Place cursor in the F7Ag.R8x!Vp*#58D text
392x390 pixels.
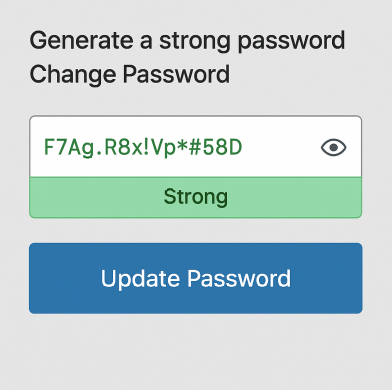click(143, 147)
